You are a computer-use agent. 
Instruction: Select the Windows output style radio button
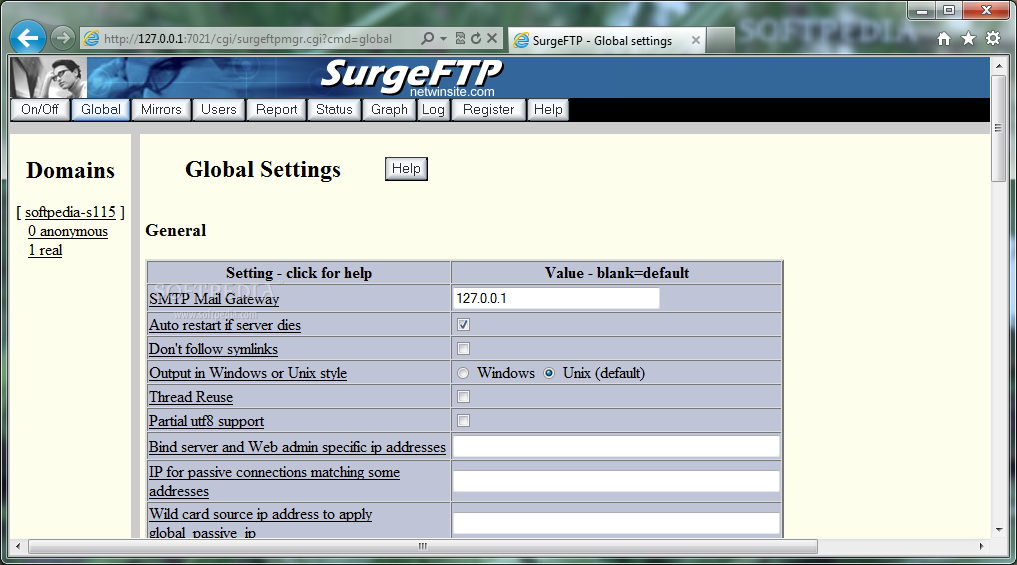coord(462,373)
